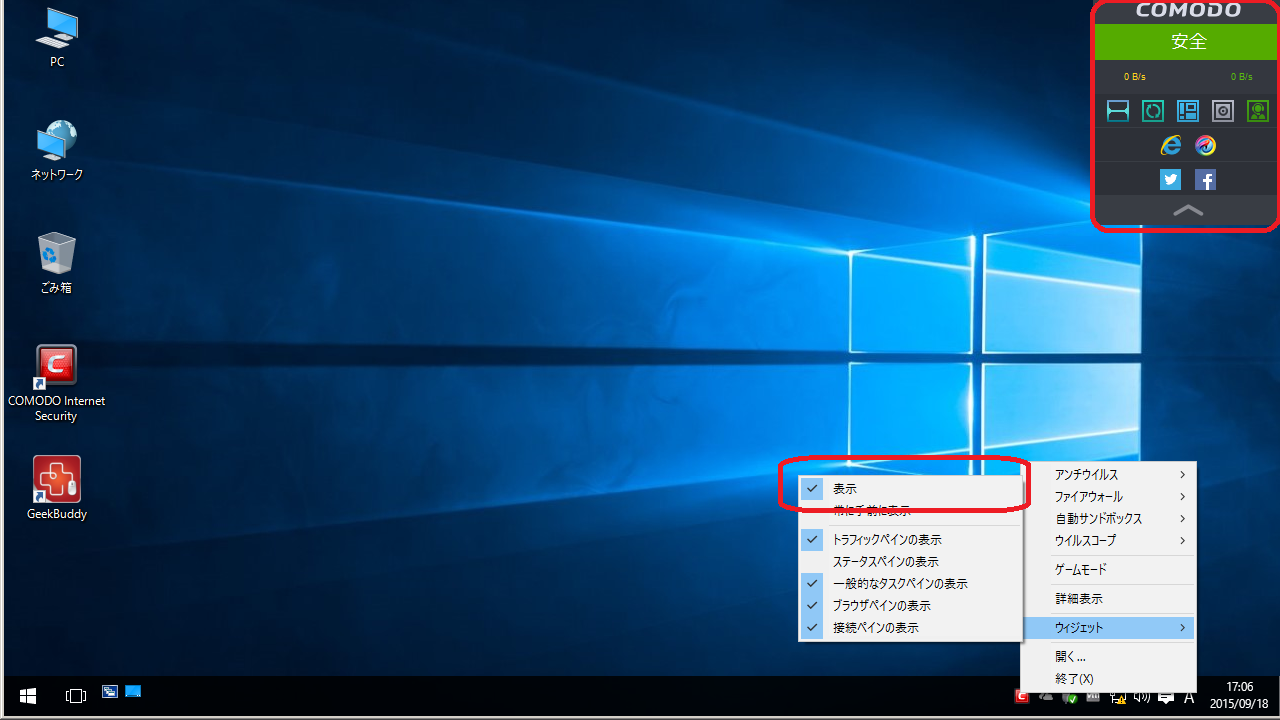Click the gray quarantine vault icon in widget

(1223, 111)
